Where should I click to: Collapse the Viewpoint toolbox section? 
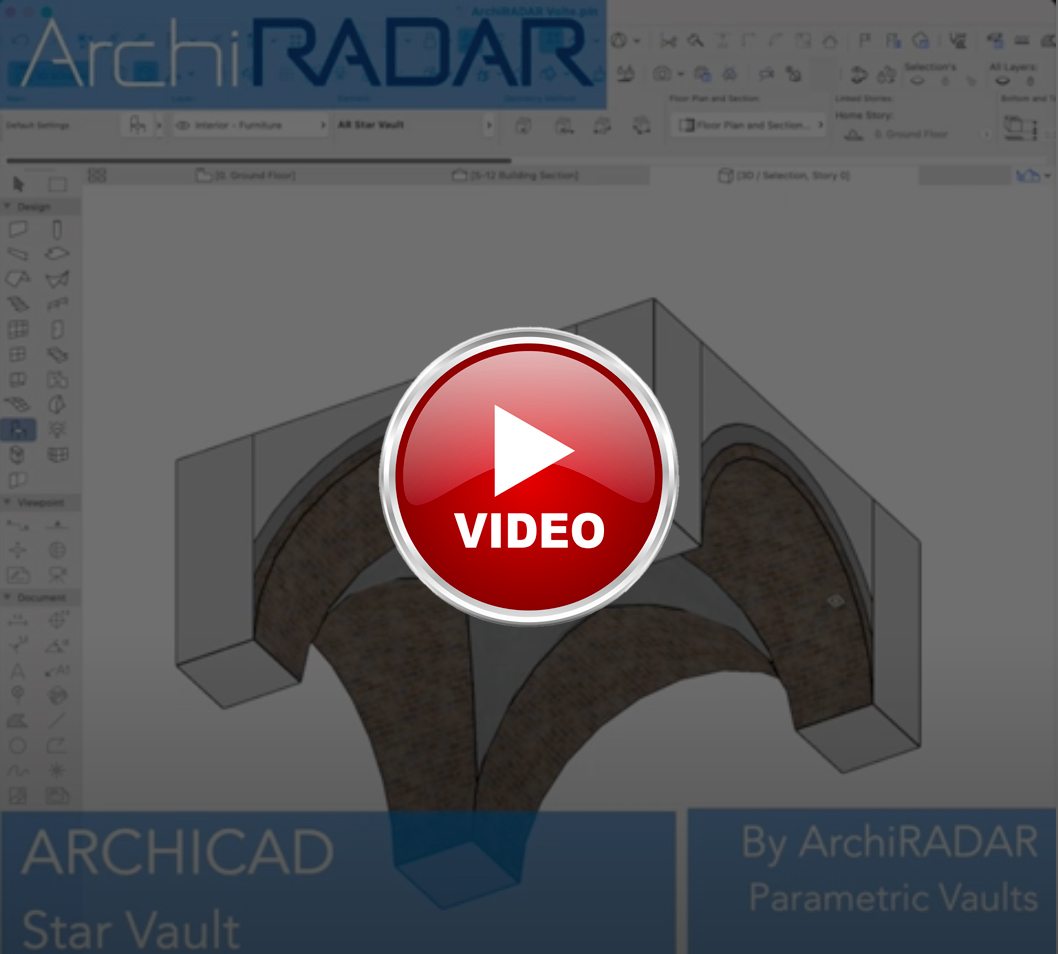(x=8, y=502)
